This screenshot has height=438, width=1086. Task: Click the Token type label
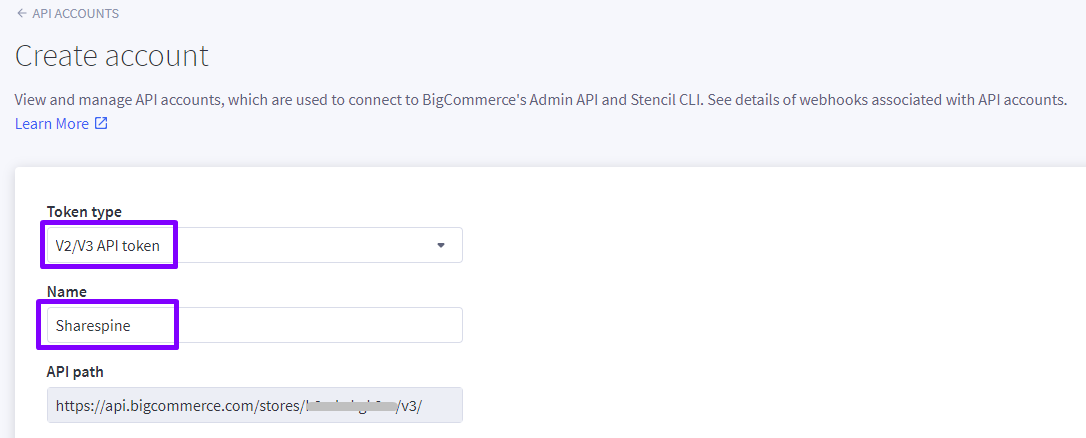coord(84,211)
